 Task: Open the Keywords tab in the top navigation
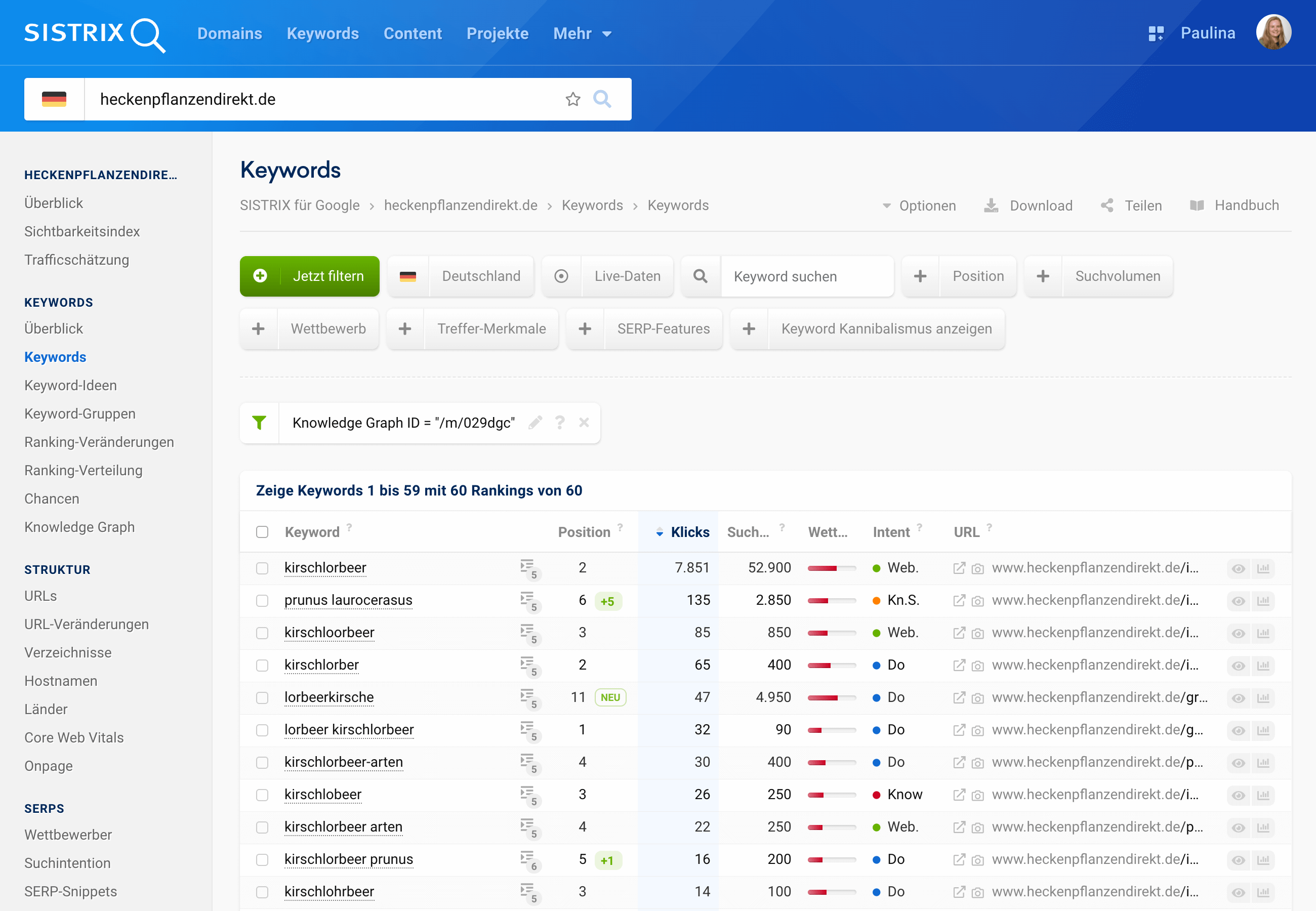(322, 34)
